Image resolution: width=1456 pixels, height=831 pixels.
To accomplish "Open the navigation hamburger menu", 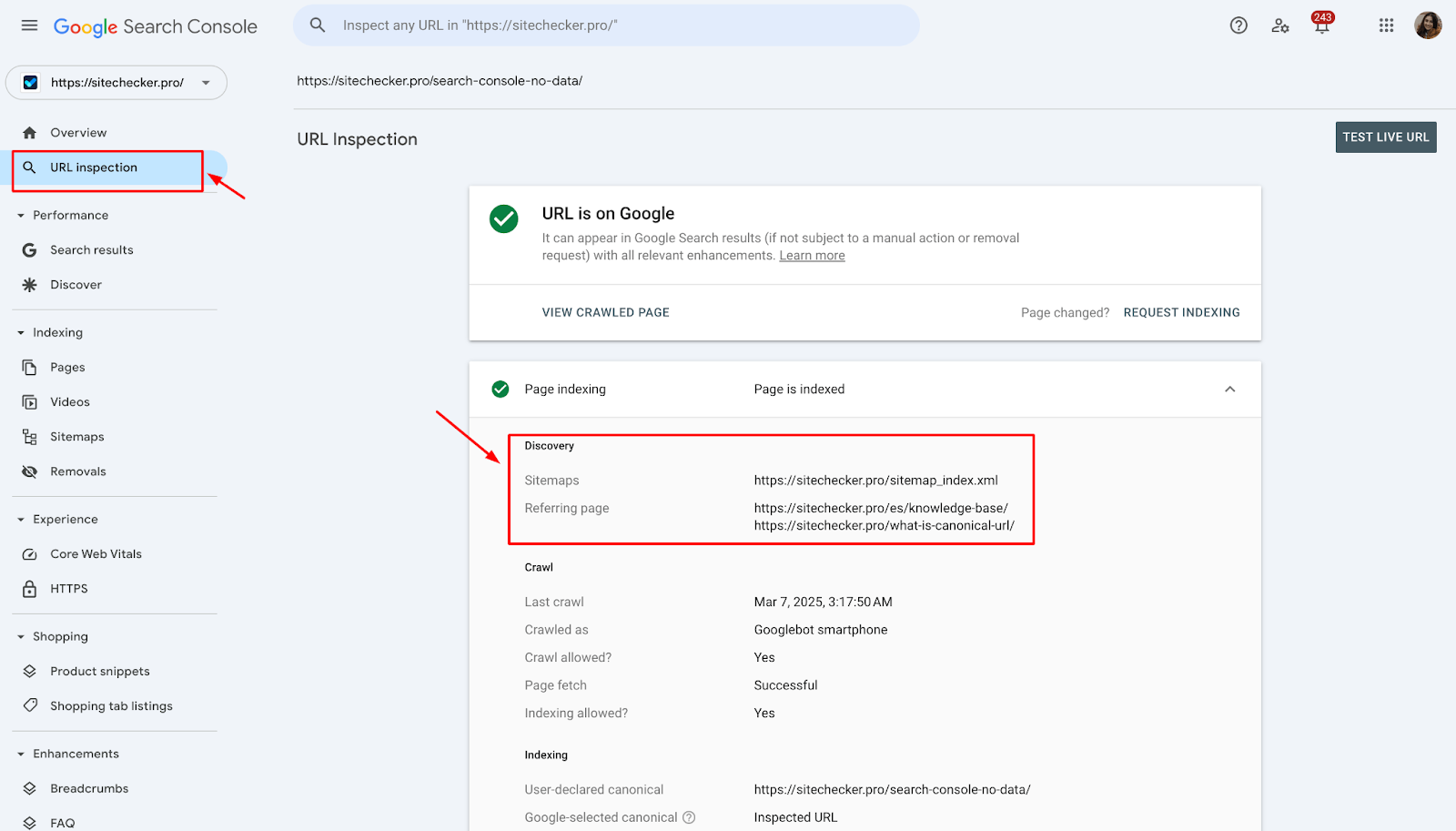I will pos(28,25).
